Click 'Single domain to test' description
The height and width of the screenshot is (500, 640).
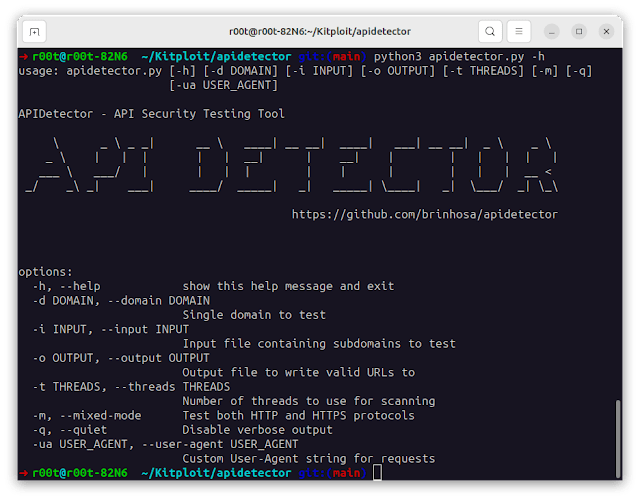254,315
